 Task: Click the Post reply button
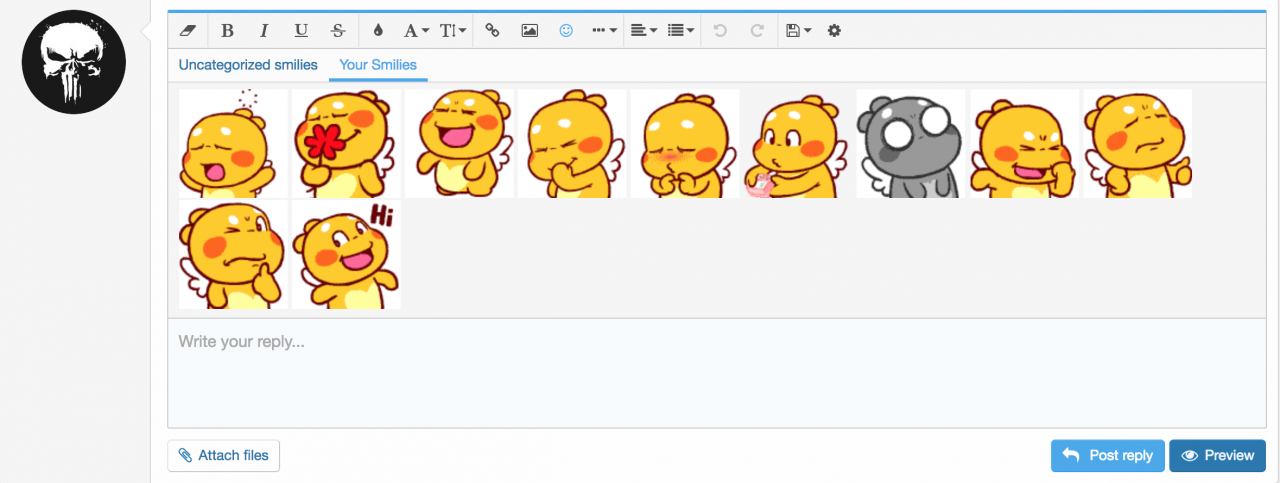tap(1108, 455)
